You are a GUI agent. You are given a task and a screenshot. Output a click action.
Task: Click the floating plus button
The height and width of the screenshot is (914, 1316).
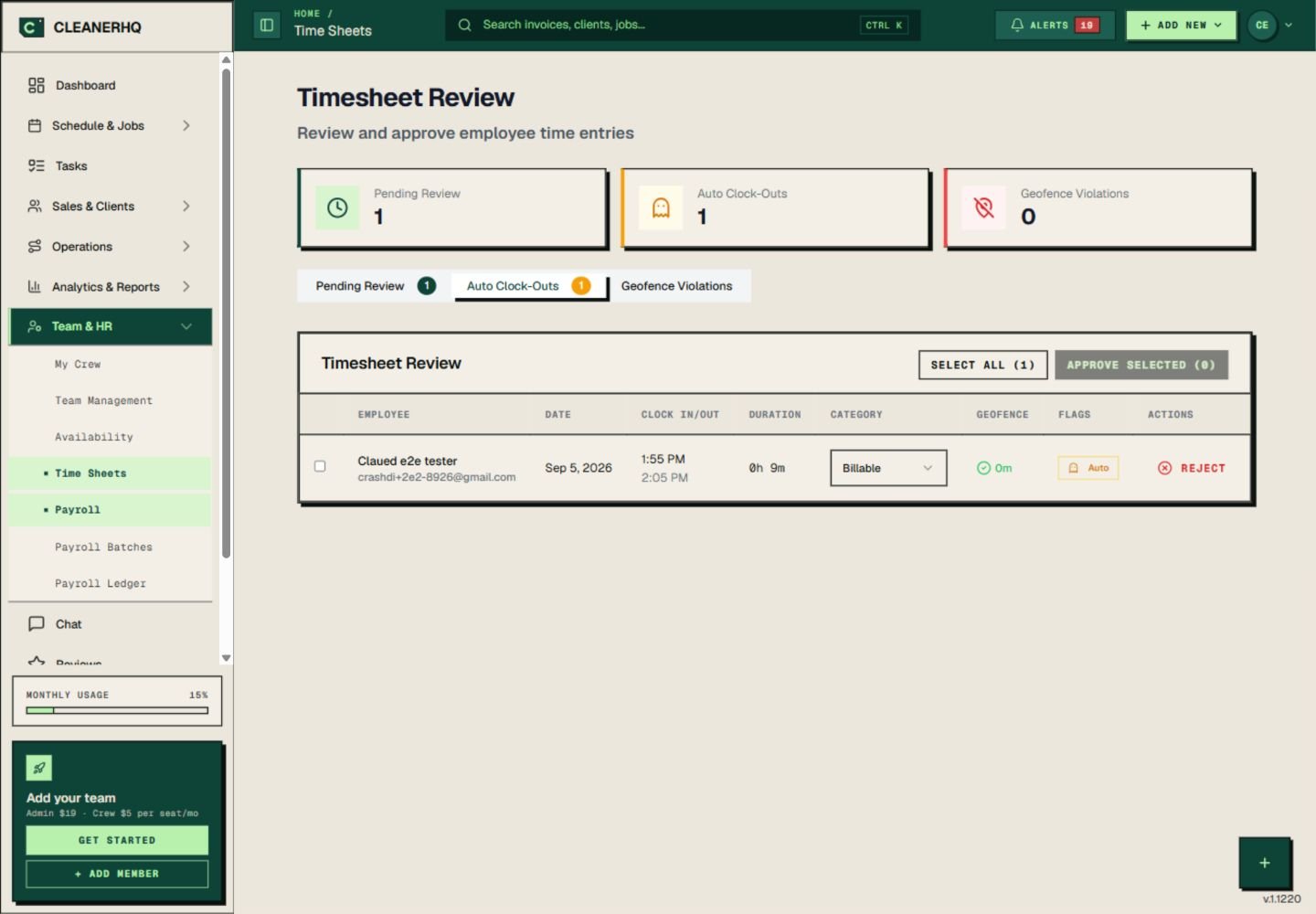(x=1265, y=863)
